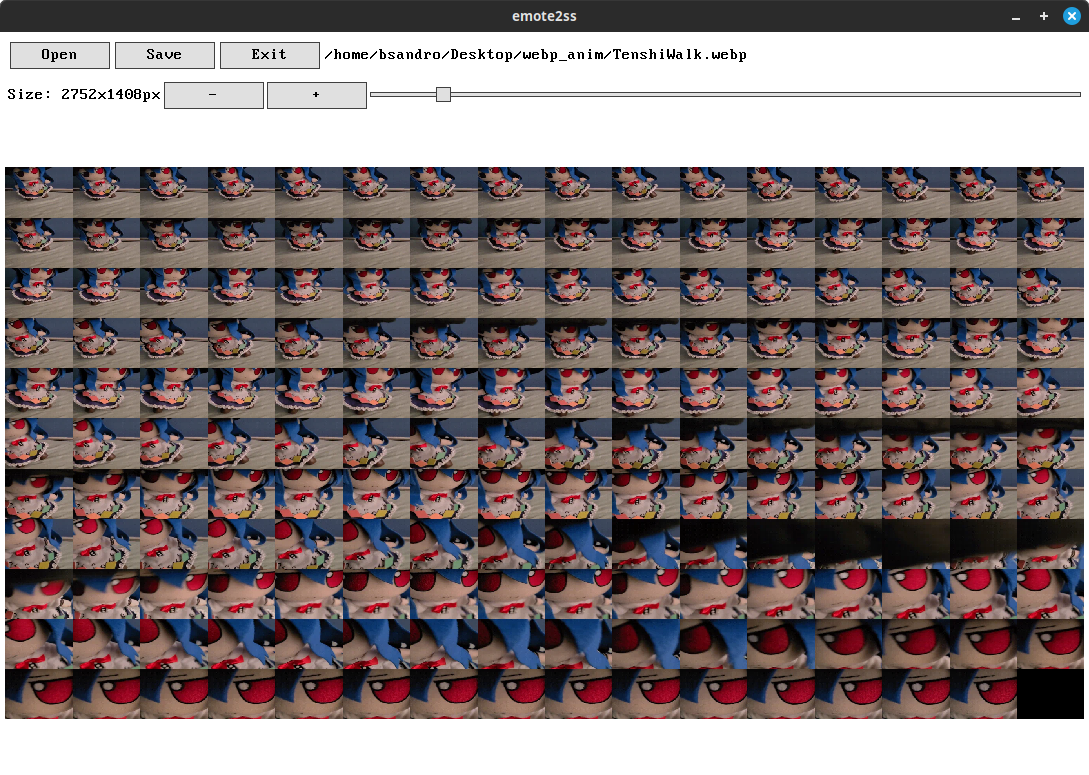Shrink the spritesheet with the minus button
Screen dimensions: 1089x775
pos(213,95)
